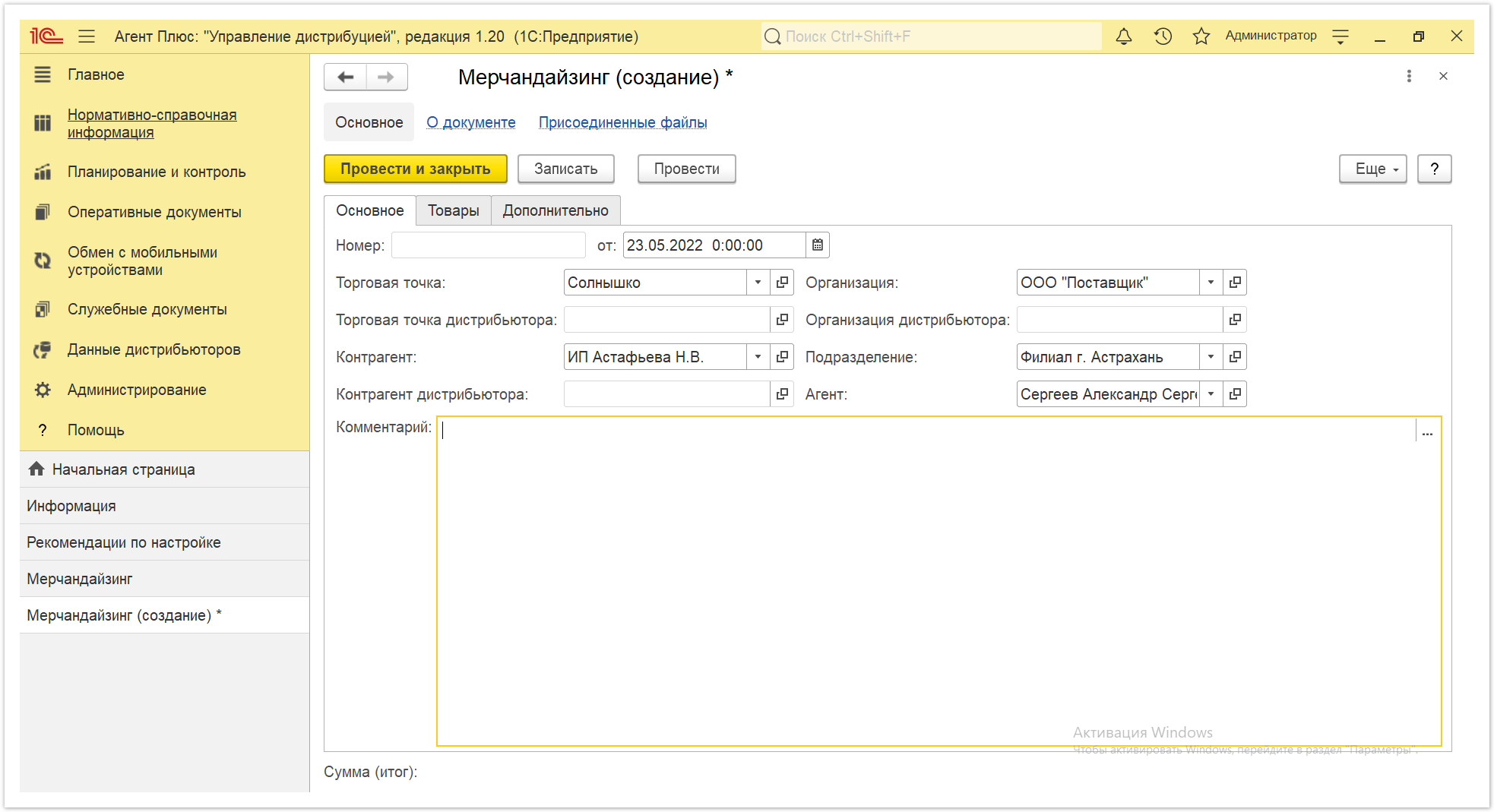This screenshot has height=812, width=1494.
Task: Open Нормативно-справочная информация section
Action: 164,123
